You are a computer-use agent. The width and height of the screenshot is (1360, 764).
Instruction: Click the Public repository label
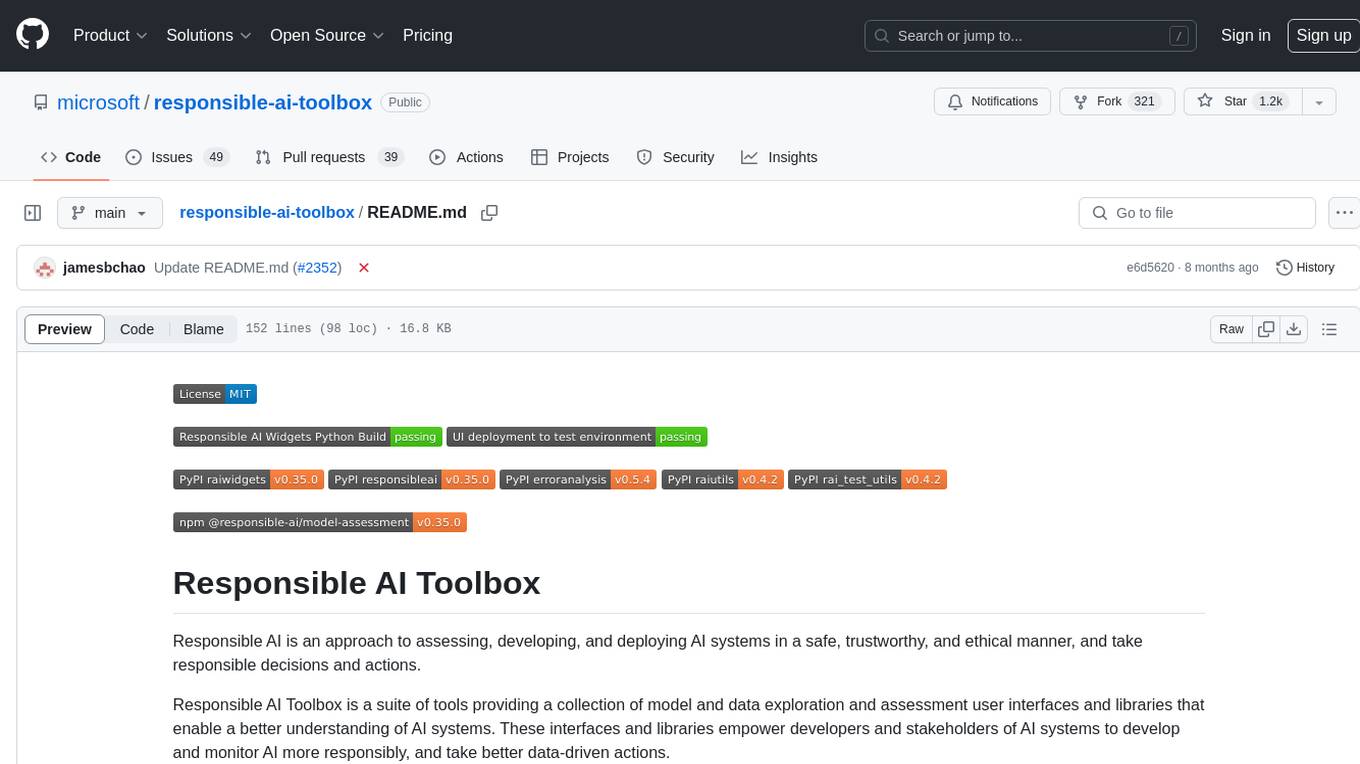click(405, 102)
